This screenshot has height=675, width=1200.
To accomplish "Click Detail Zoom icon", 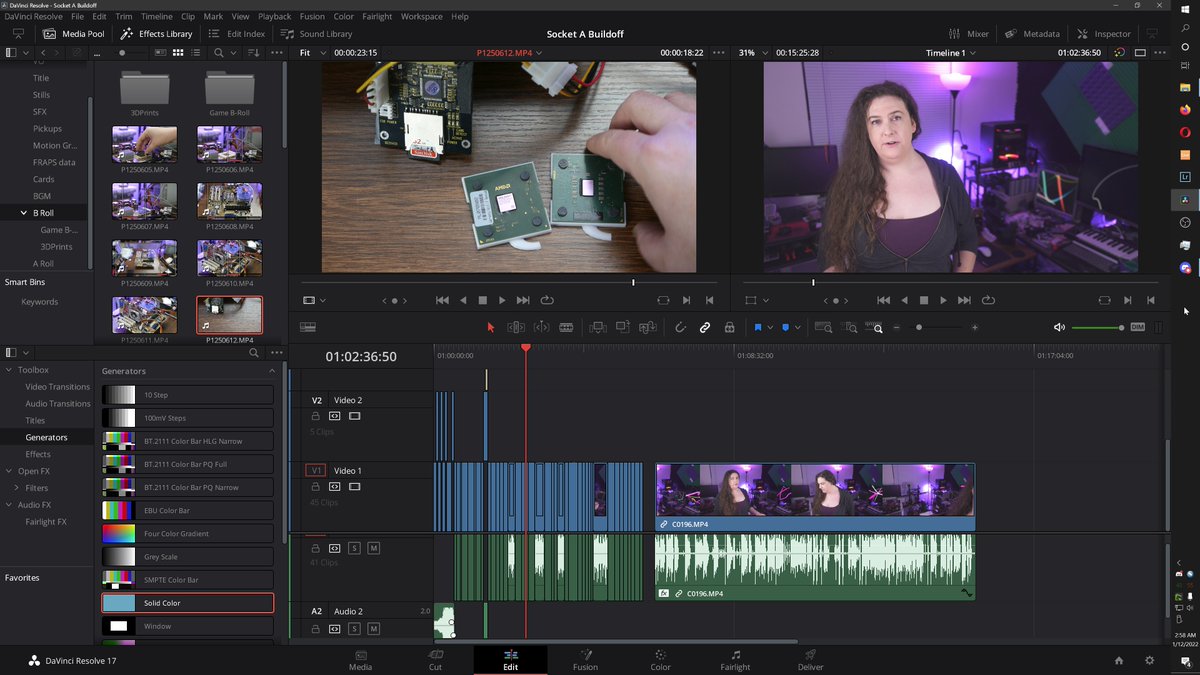I will tap(850, 327).
